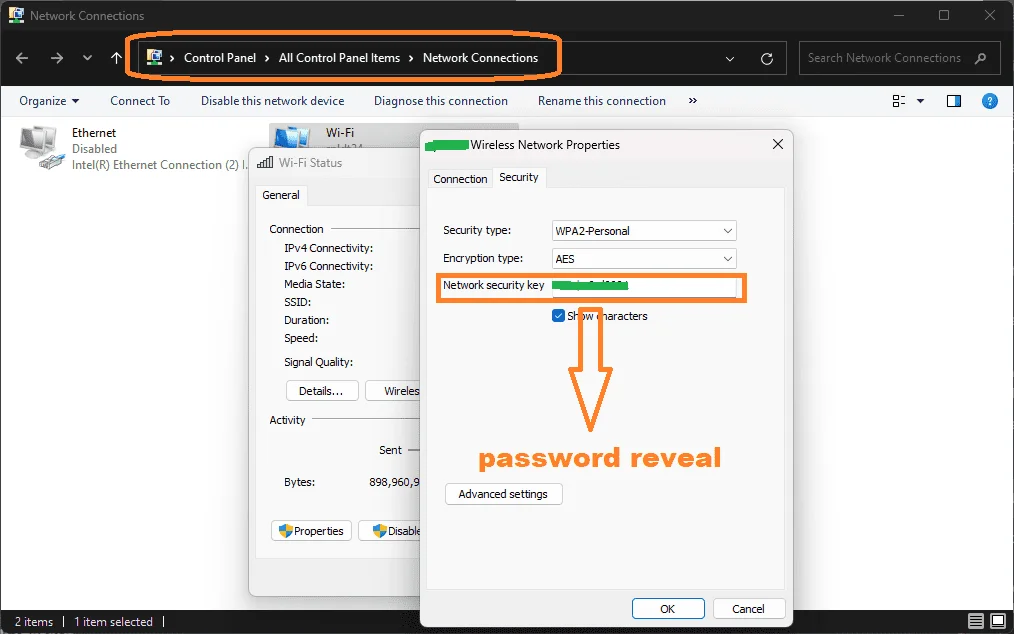The height and width of the screenshot is (634, 1014).
Task: Open Advanced settings
Action: pyautogui.click(x=504, y=494)
